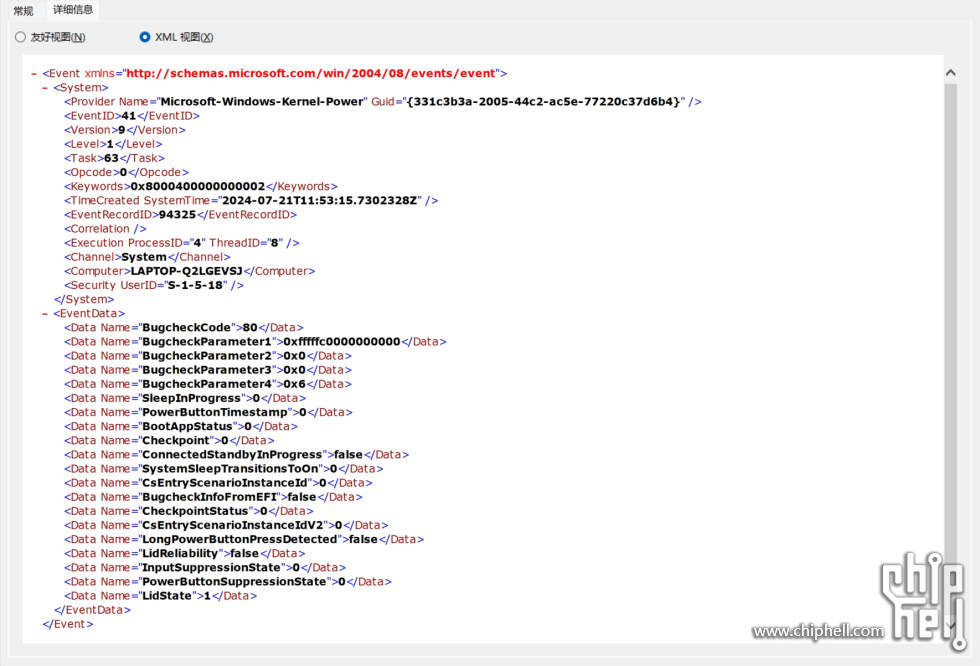Collapse the Event root node

(34, 74)
